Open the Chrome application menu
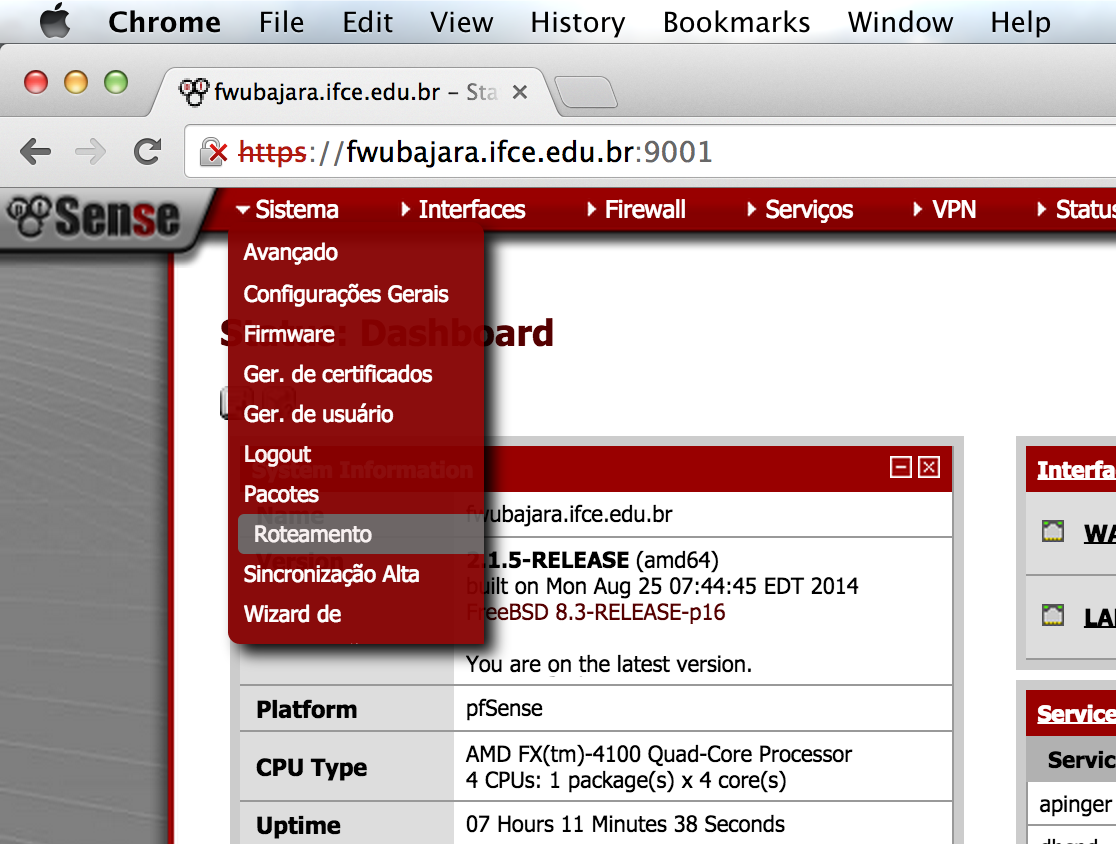 164,22
